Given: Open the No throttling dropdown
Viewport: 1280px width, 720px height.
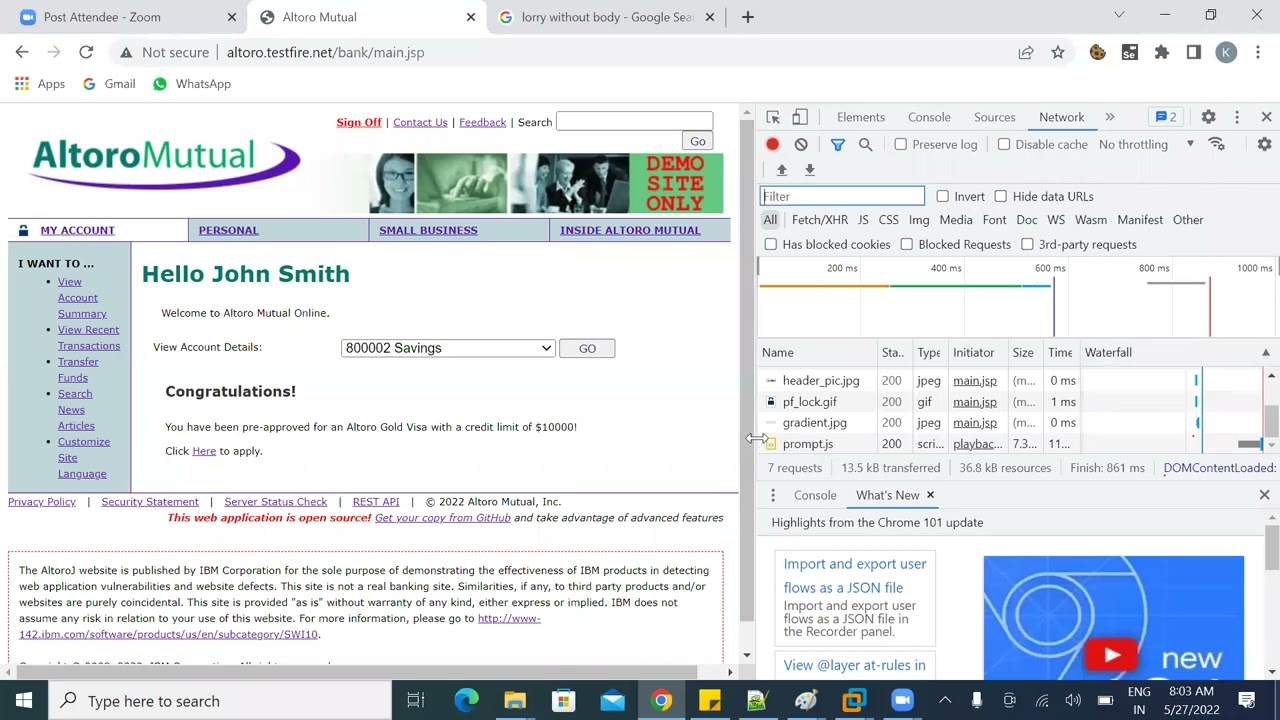Looking at the screenshot, I should point(1146,144).
